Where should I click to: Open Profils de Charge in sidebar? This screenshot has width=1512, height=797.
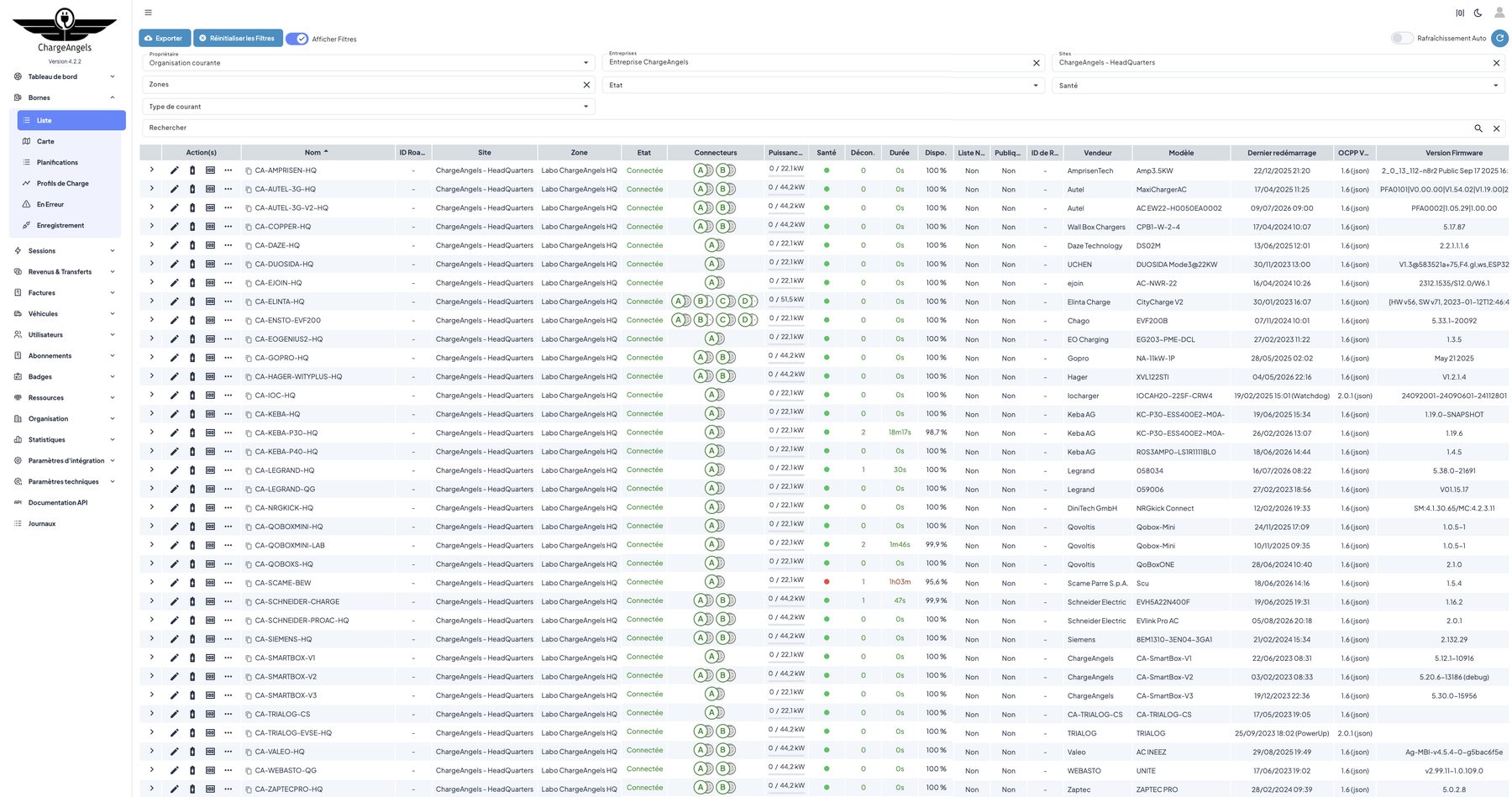coord(71,183)
